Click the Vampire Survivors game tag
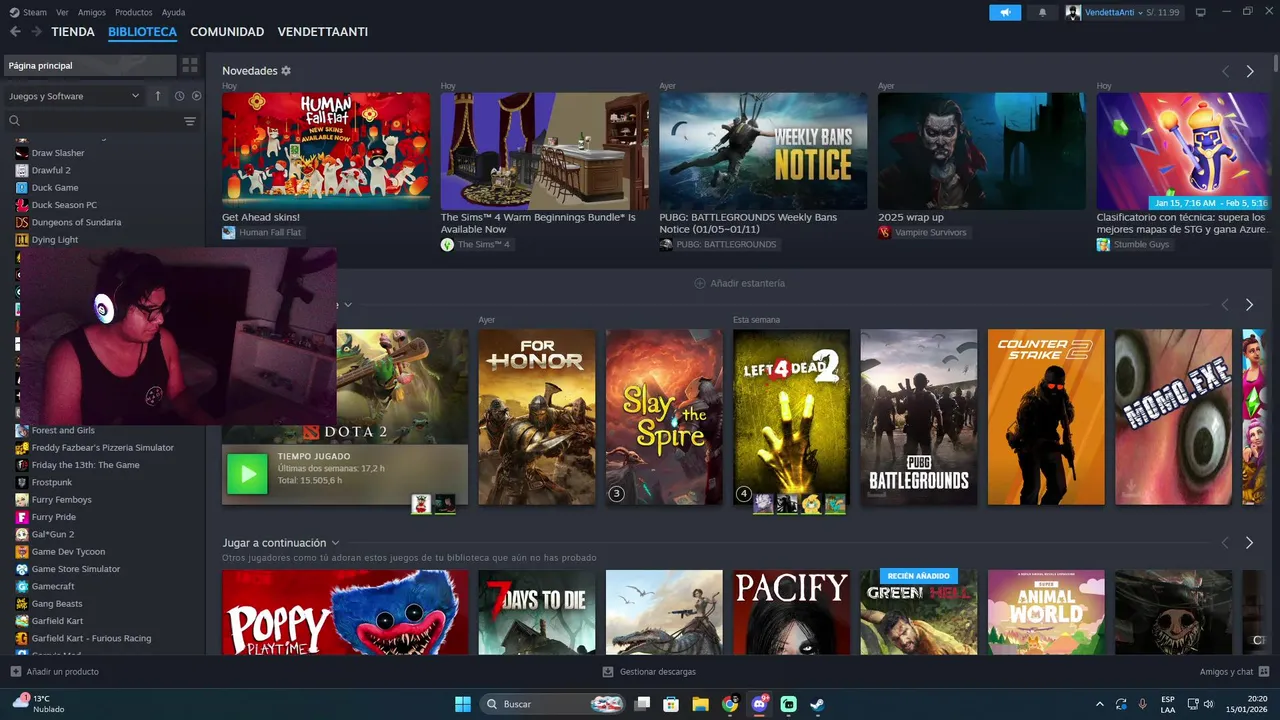 (x=924, y=232)
